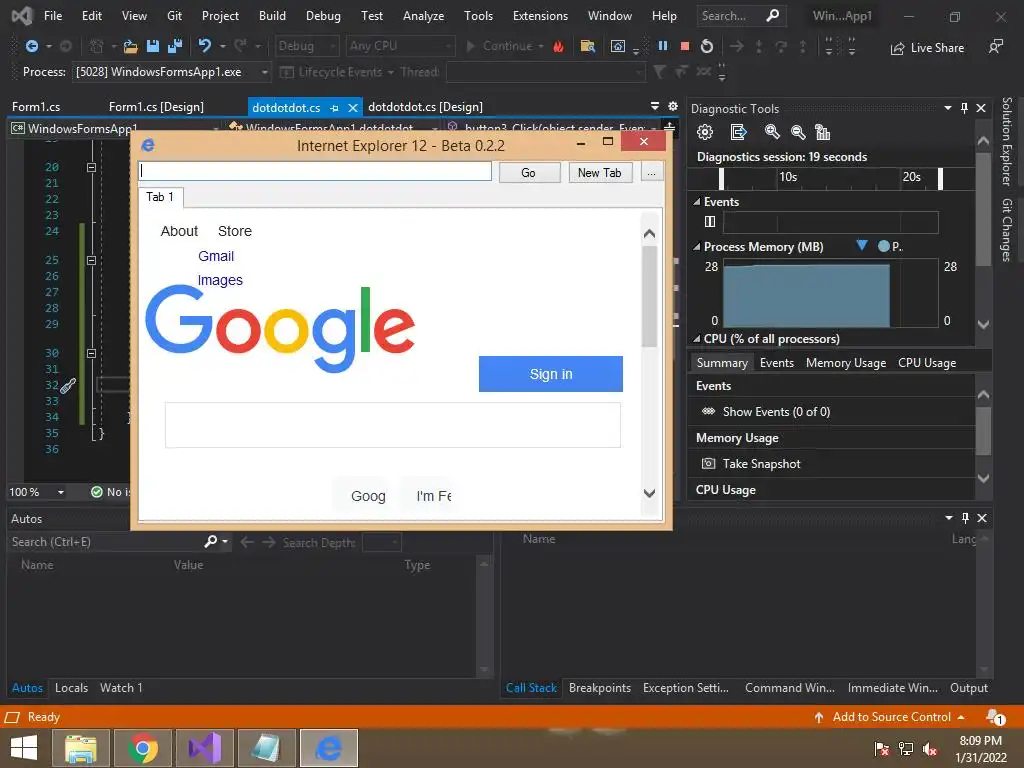The image size is (1024, 768).
Task: Open the Analyze menu
Action: pyautogui.click(x=423, y=16)
